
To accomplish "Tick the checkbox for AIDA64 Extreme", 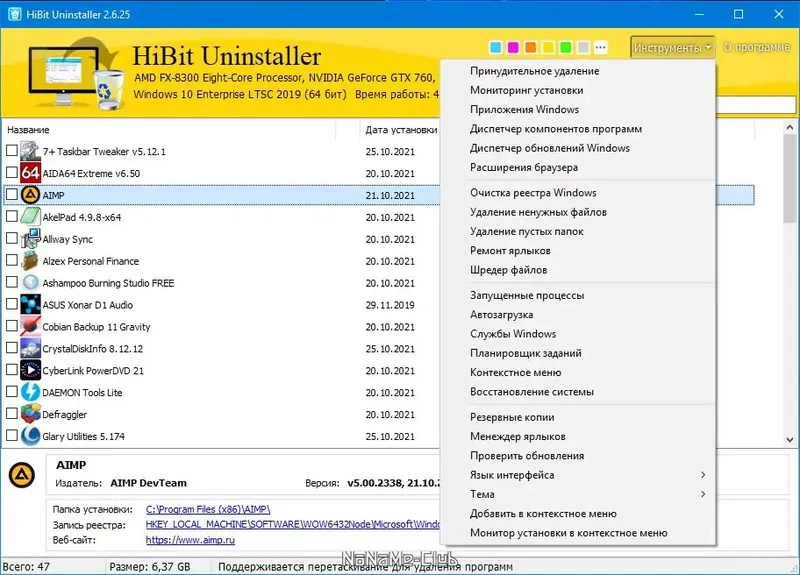I will tap(12, 172).
